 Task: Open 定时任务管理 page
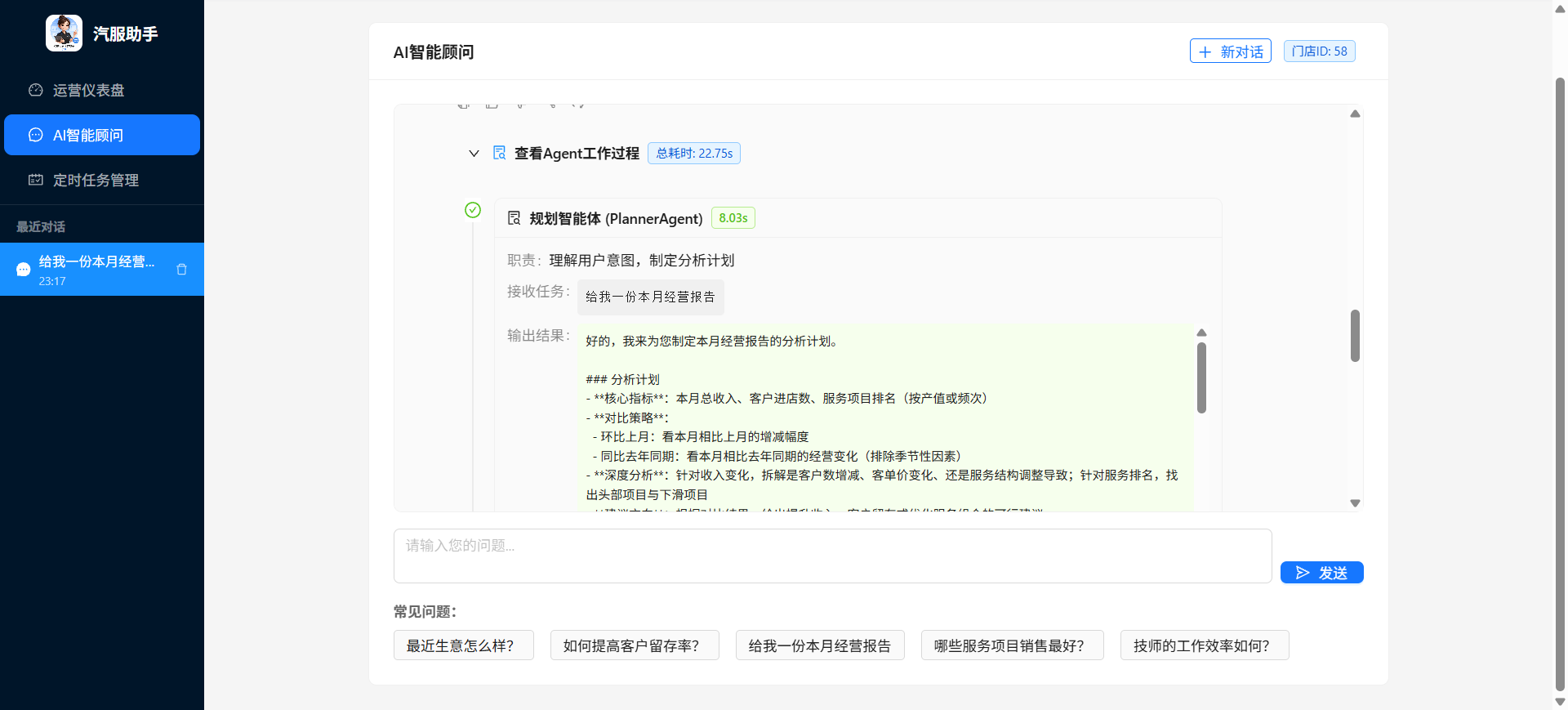pos(102,180)
